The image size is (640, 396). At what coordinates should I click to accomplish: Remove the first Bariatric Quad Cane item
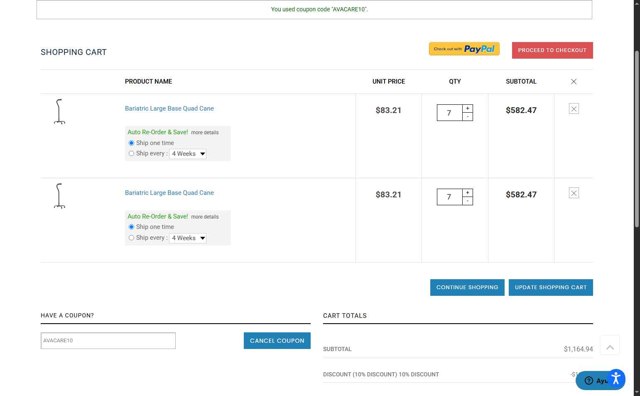573,109
